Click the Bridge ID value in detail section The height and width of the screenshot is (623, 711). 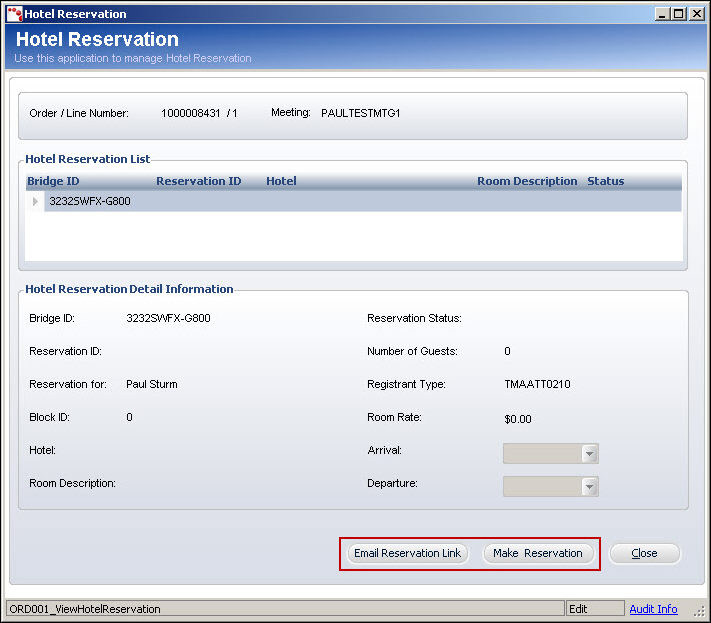pos(168,318)
